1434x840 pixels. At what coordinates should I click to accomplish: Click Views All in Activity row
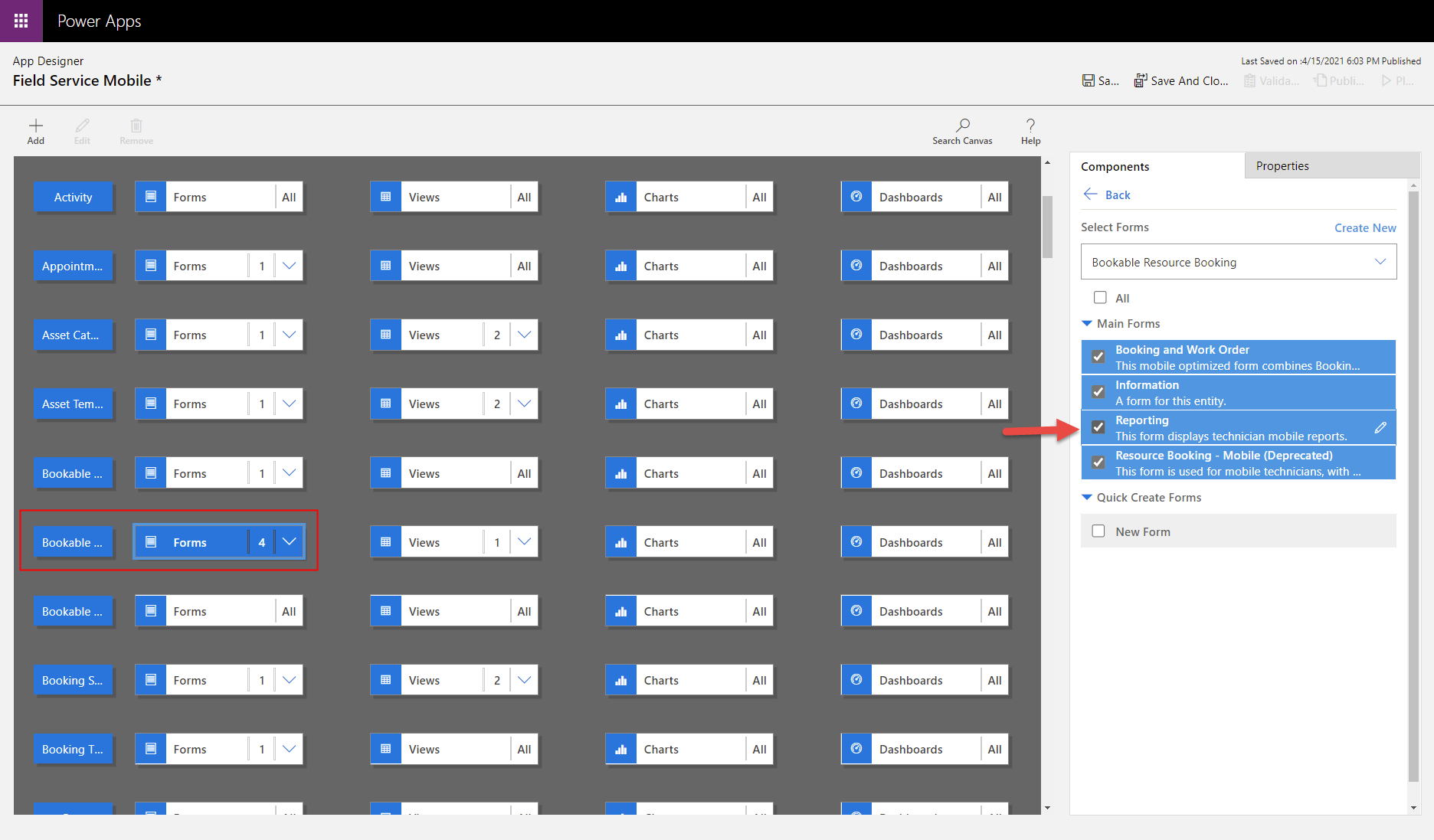(x=525, y=197)
